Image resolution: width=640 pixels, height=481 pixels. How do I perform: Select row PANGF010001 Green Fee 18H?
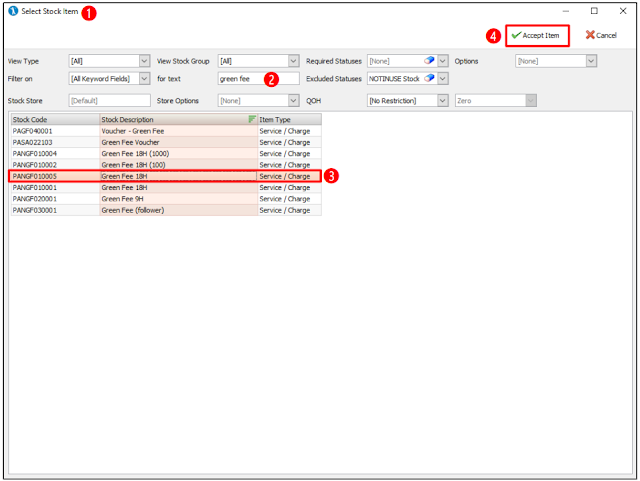[x=166, y=188]
